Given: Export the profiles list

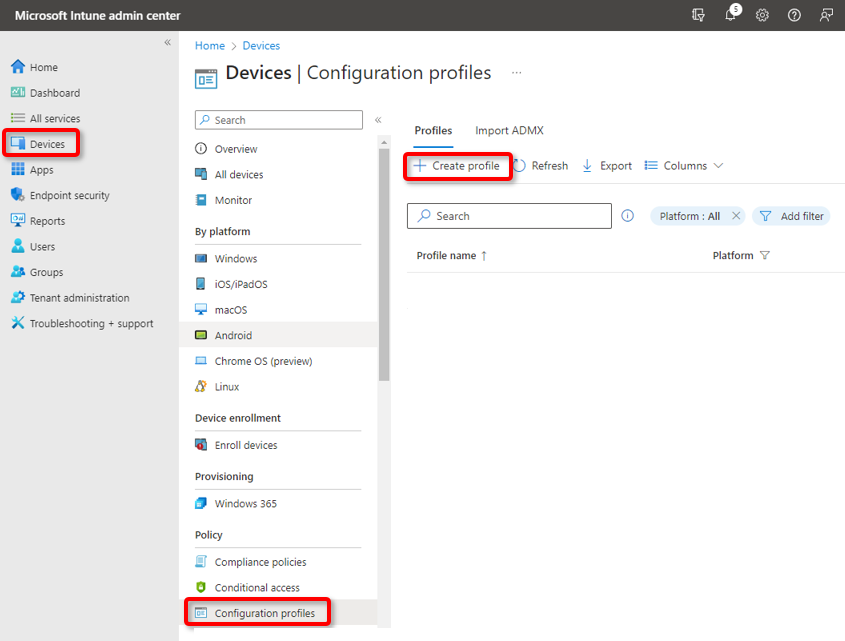Looking at the screenshot, I should [607, 166].
